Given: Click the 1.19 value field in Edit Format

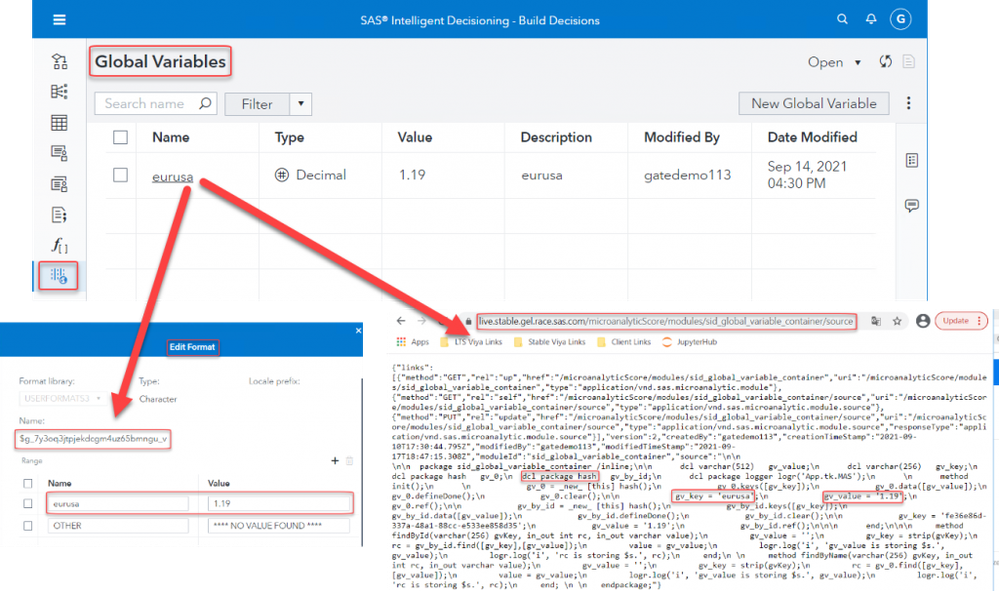Looking at the screenshot, I should [279, 504].
